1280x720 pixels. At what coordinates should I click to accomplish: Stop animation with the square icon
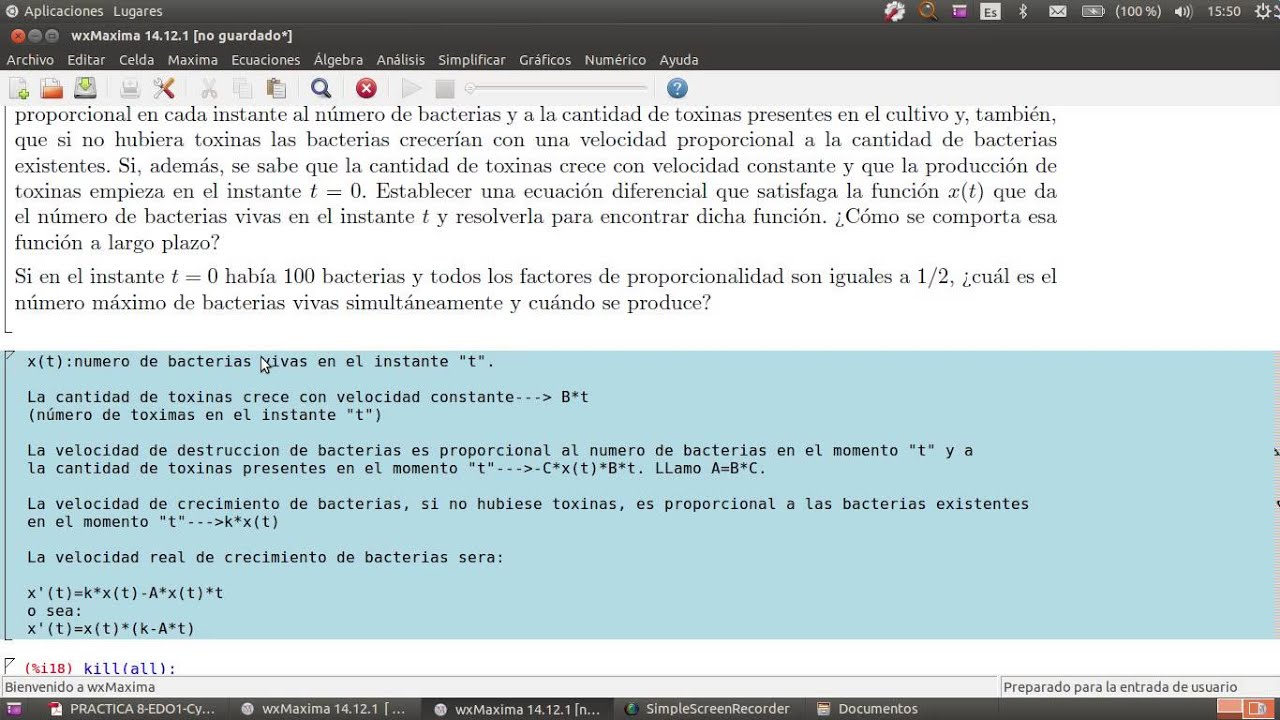[x=445, y=88]
